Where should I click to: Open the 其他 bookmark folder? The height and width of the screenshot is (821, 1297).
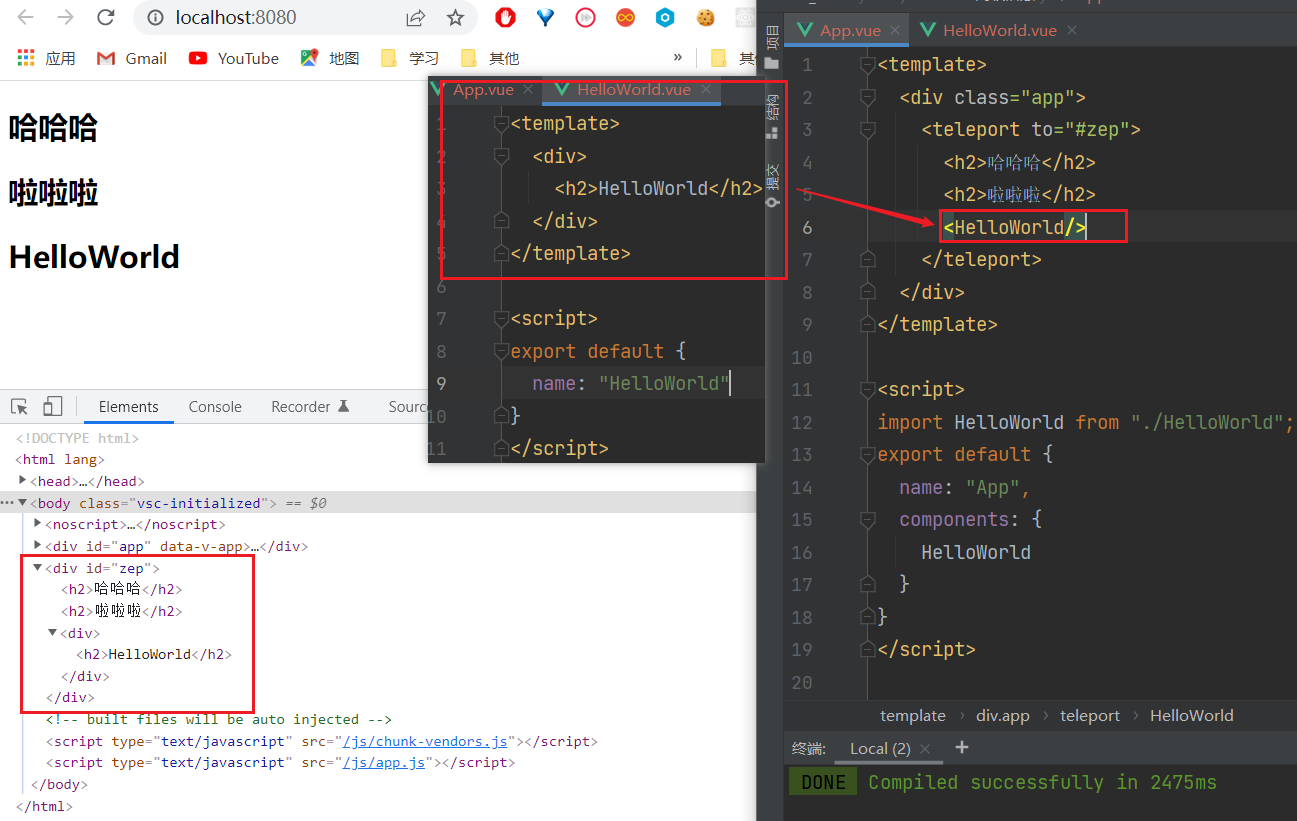coord(490,58)
